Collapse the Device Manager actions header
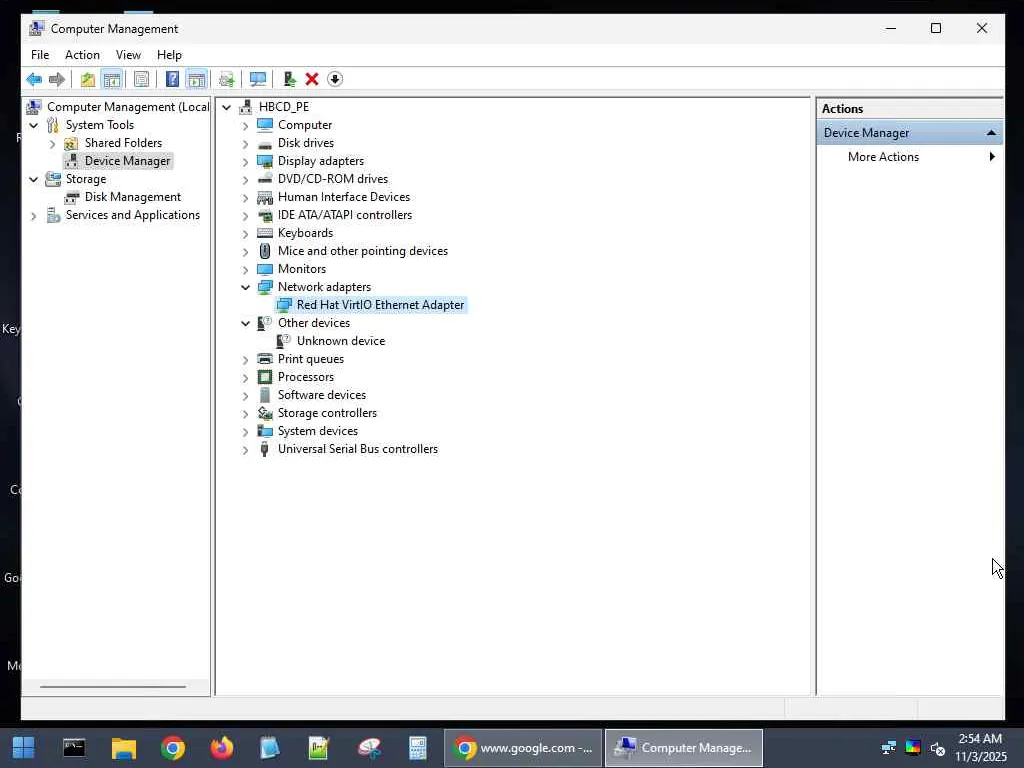 pos(991,133)
